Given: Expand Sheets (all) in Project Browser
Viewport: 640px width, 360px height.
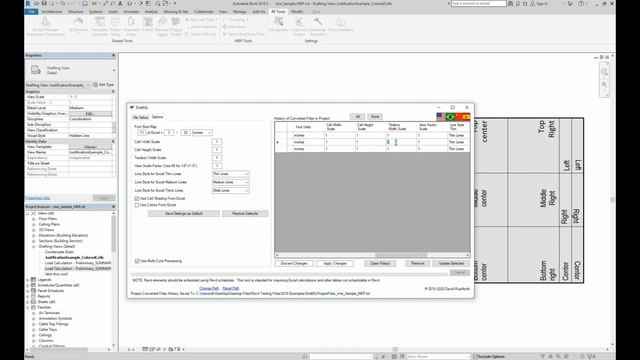Looking at the screenshot, I should pyautogui.click(x=28, y=302).
